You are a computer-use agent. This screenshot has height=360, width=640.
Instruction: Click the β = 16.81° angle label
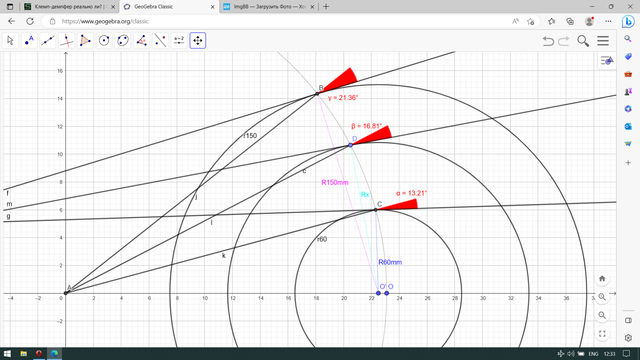point(367,126)
